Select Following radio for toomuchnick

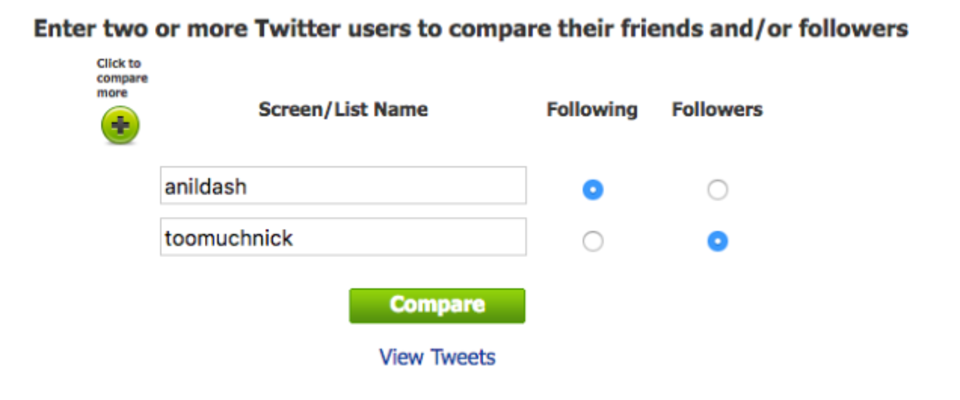pos(593,241)
